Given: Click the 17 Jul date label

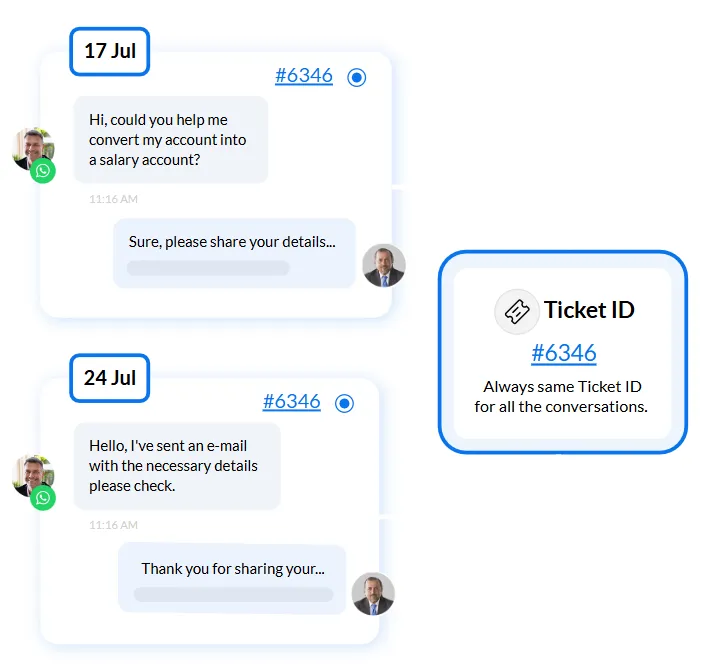Looking at the screenshot, I should coord(110,51).
